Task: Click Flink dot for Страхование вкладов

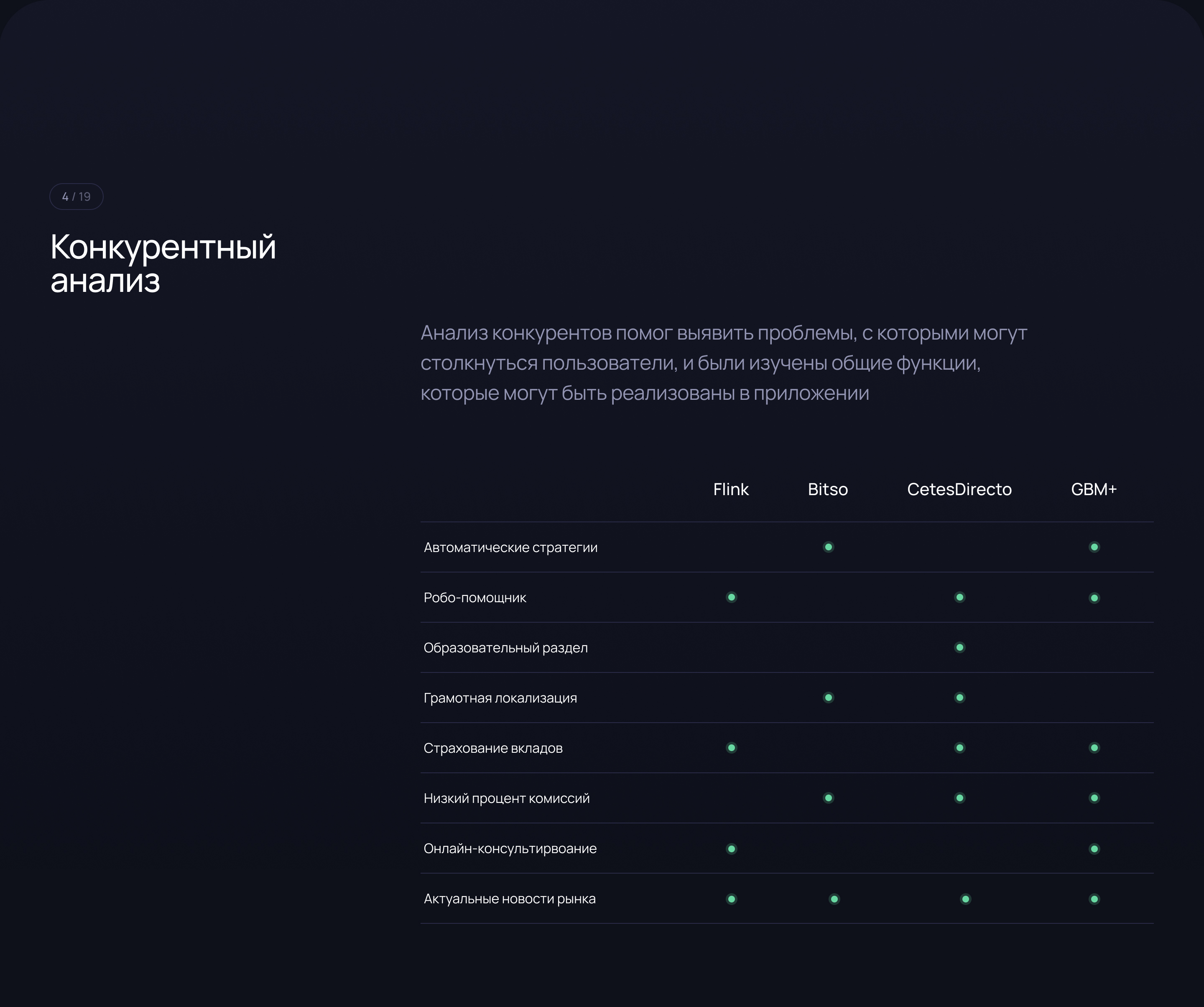Action: click(732, 748)
